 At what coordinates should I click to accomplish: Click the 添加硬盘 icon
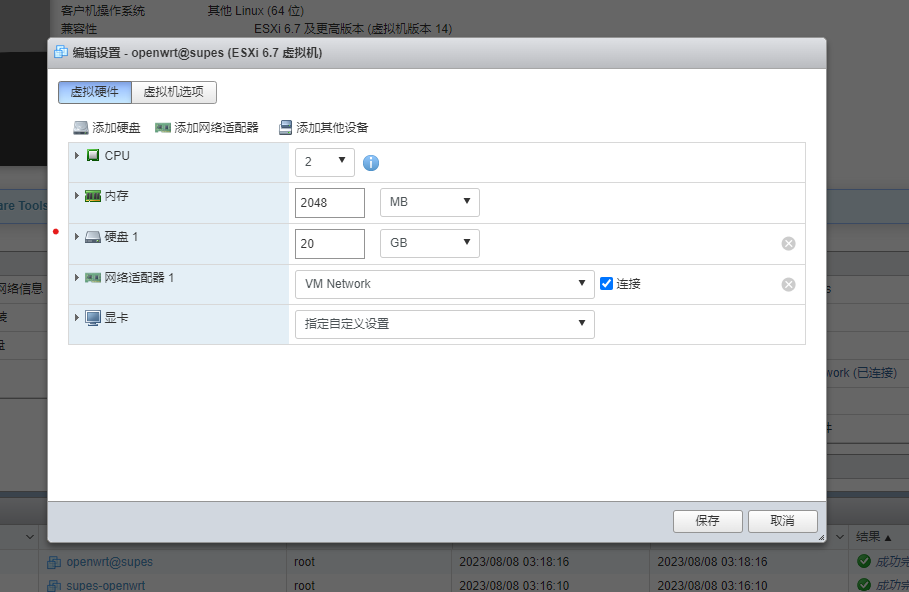(79, 127)
